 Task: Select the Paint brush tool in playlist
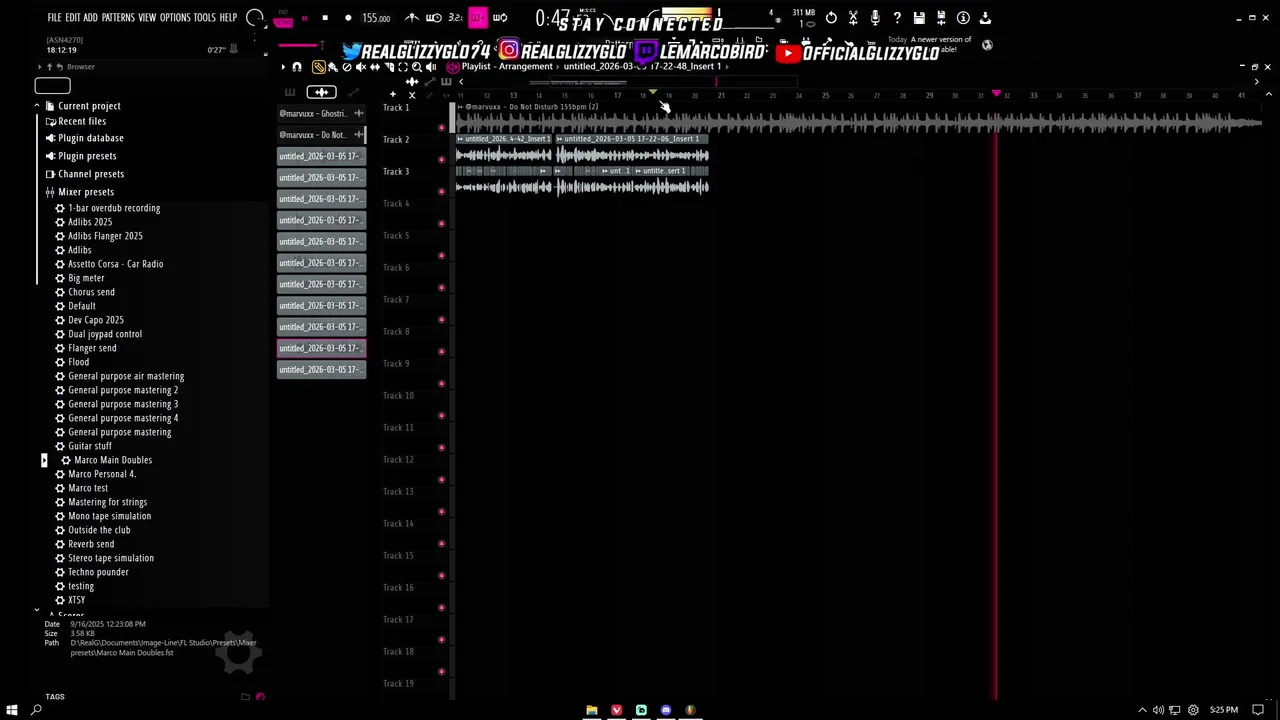[x=332, y=67]
